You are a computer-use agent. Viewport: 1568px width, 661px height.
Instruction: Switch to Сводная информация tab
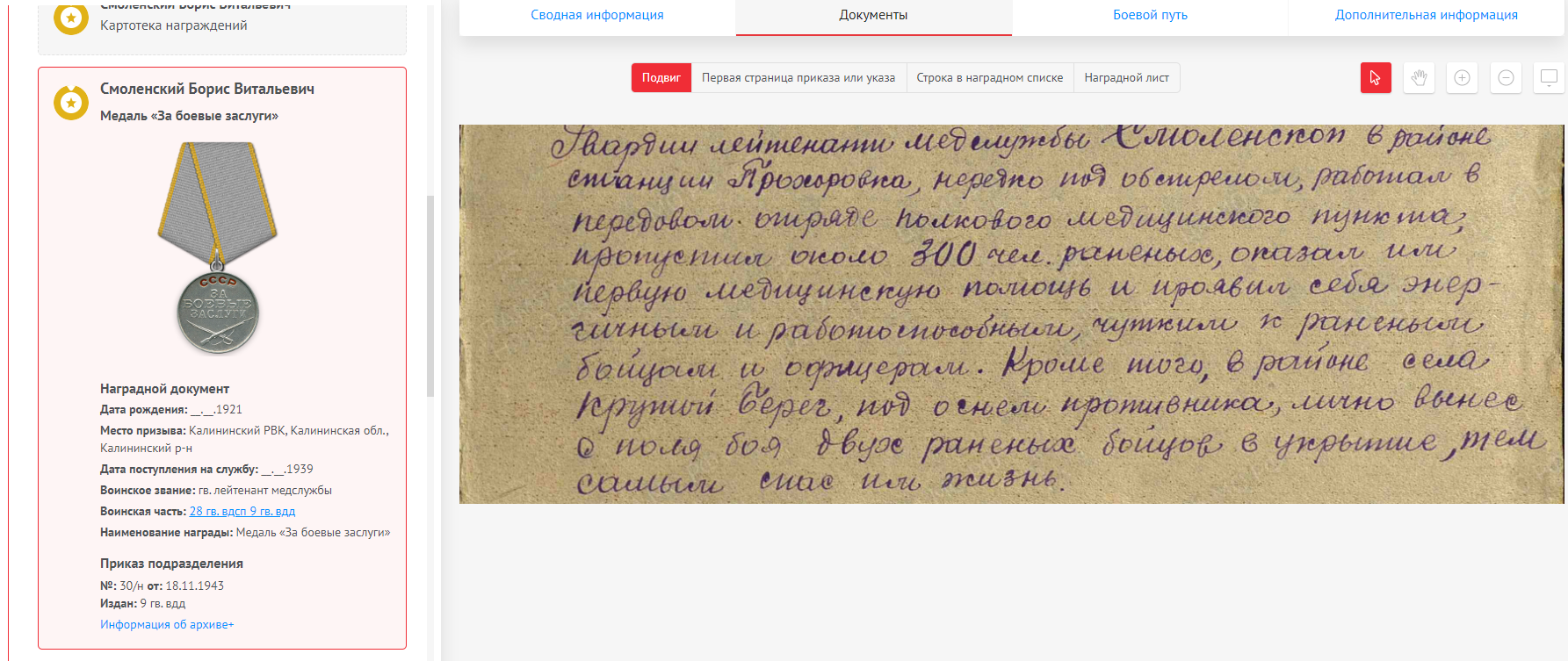pos(597,15)
